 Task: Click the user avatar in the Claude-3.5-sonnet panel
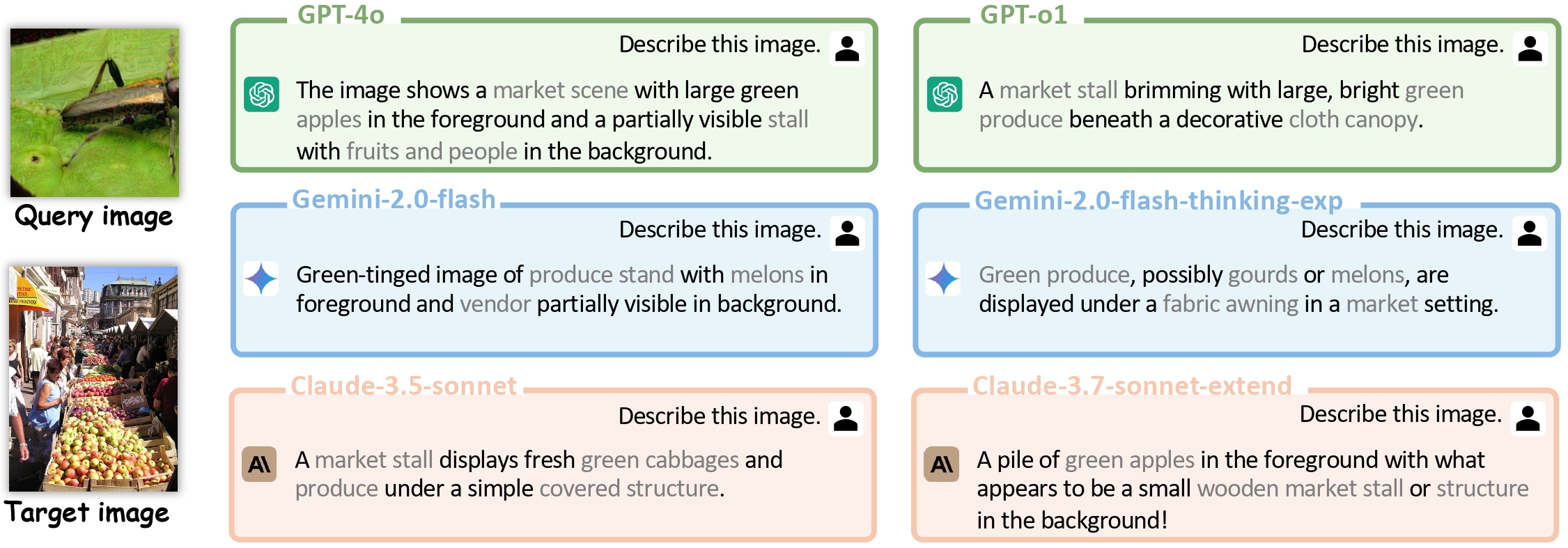click(x=846, y=418)
